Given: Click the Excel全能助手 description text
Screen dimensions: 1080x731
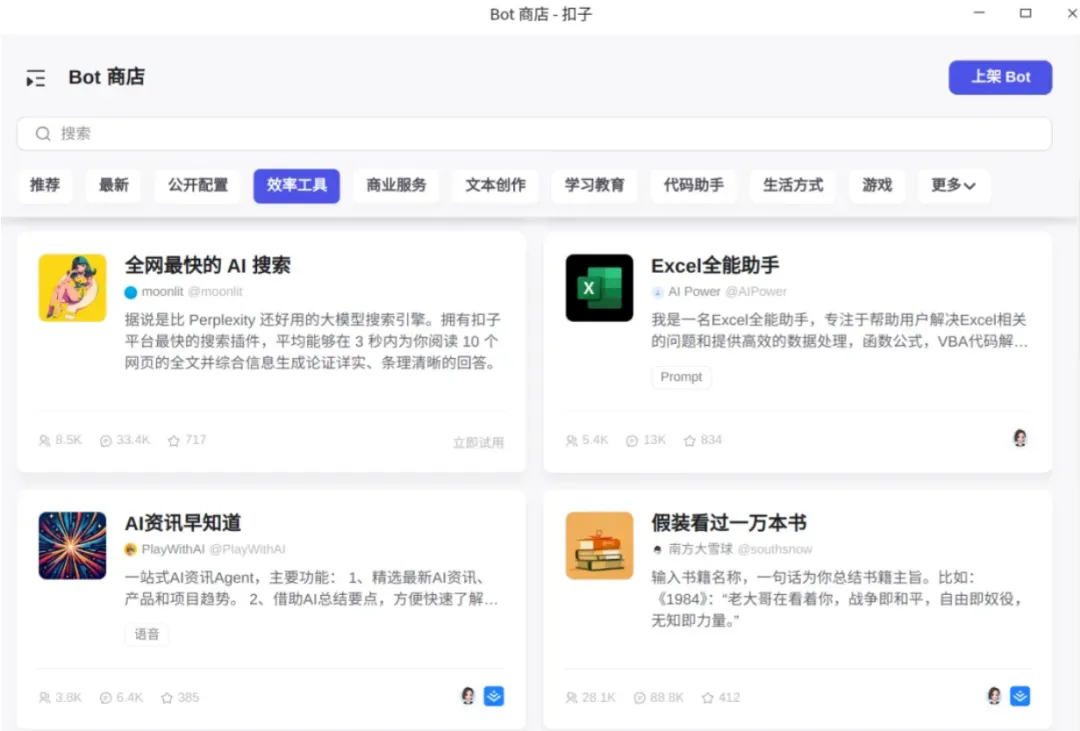Looking at the screenshot, I should [839, 331].
